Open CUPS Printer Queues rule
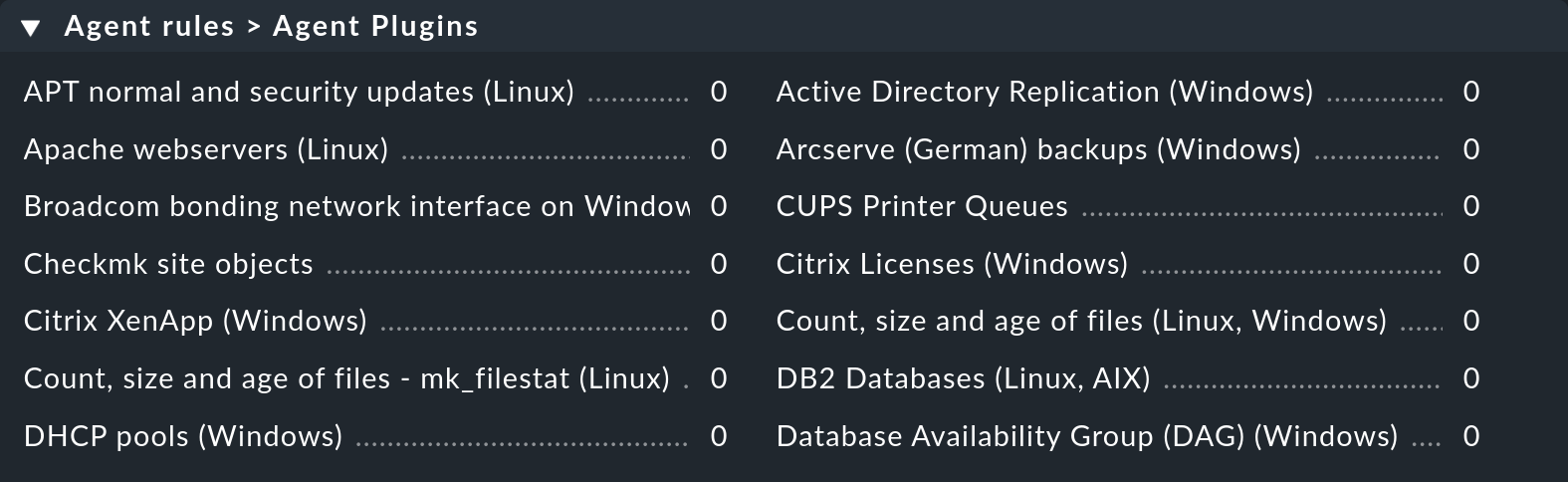Image resolution: width=1568 pixels, height=482 pixels. 922,206
